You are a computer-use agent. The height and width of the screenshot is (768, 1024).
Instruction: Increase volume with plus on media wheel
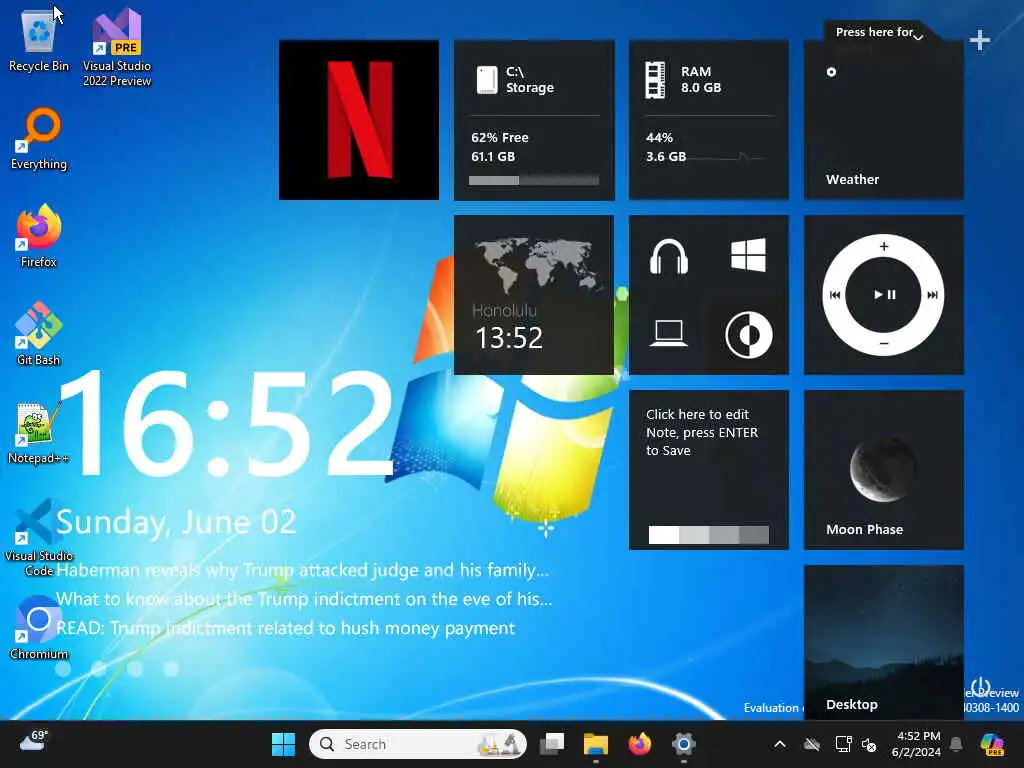tap(884, 246)
